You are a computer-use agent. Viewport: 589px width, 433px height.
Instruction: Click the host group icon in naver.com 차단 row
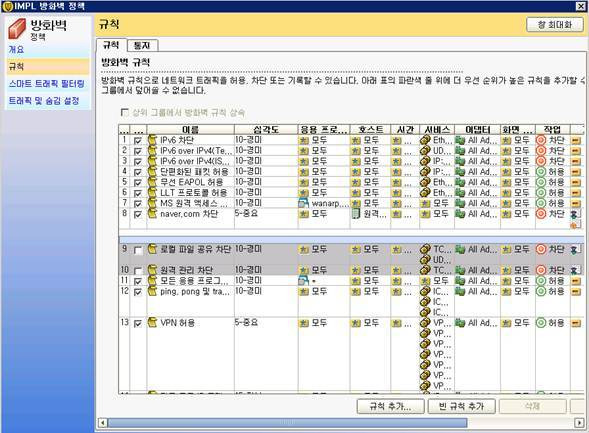point(356,214)
